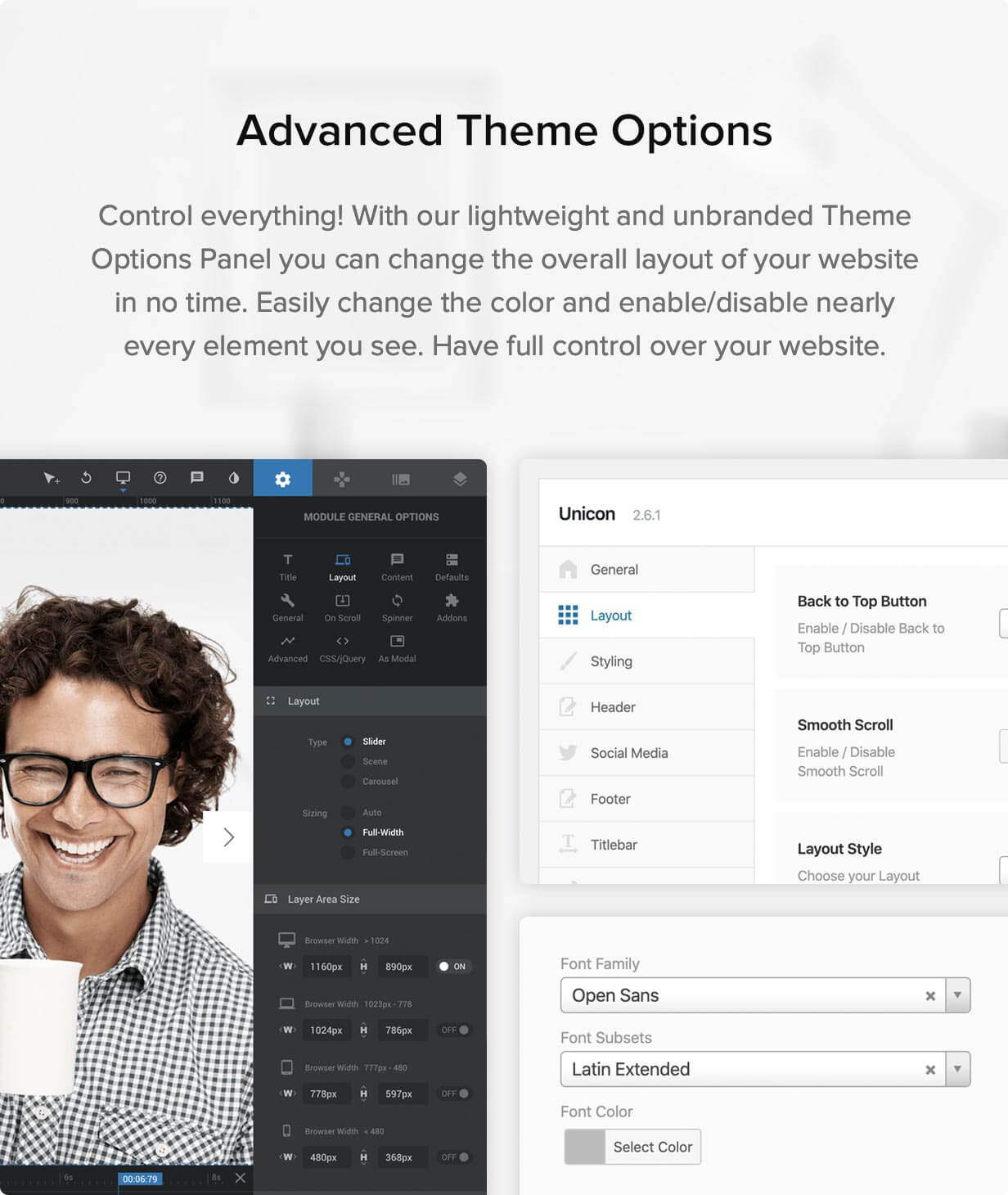Open the layers stack icon tab
The width and height of the screenshot is (1008, 1195).
460,479
